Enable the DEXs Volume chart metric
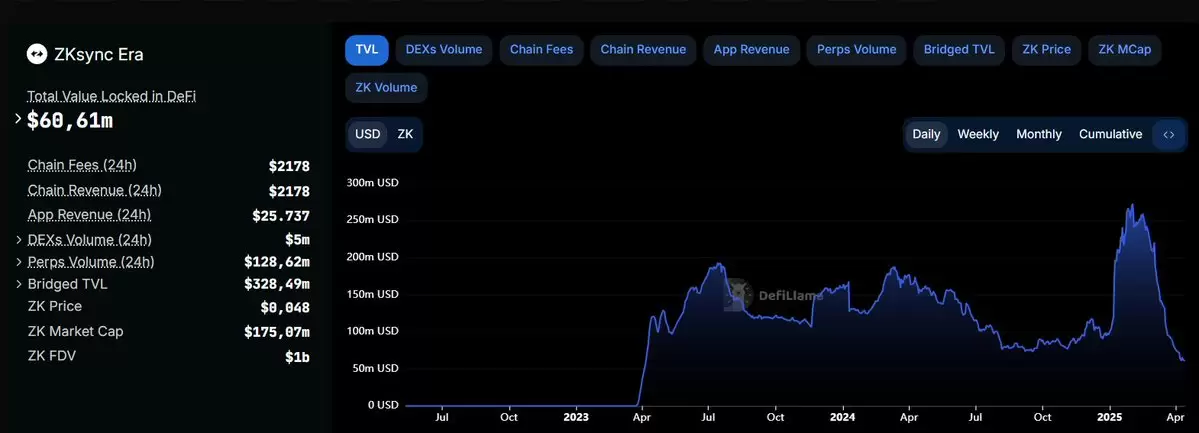1199x433 pixels. click(x=444, y=50)
